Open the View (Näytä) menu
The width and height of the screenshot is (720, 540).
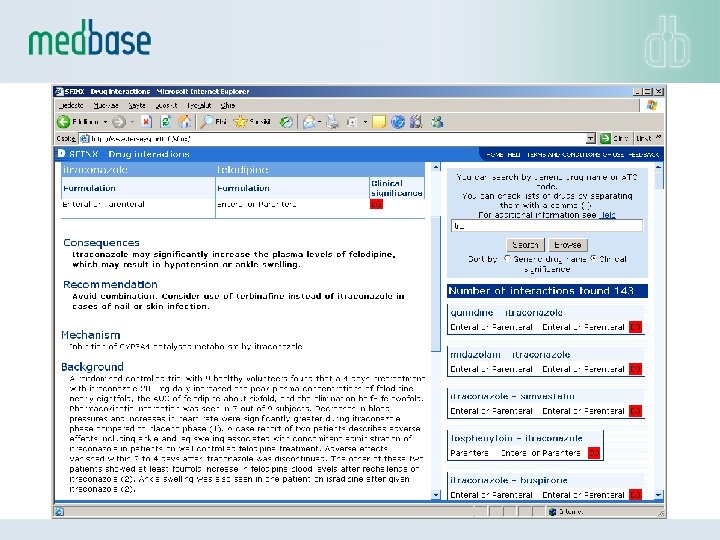pyautogui.click(x=137, y=106)
